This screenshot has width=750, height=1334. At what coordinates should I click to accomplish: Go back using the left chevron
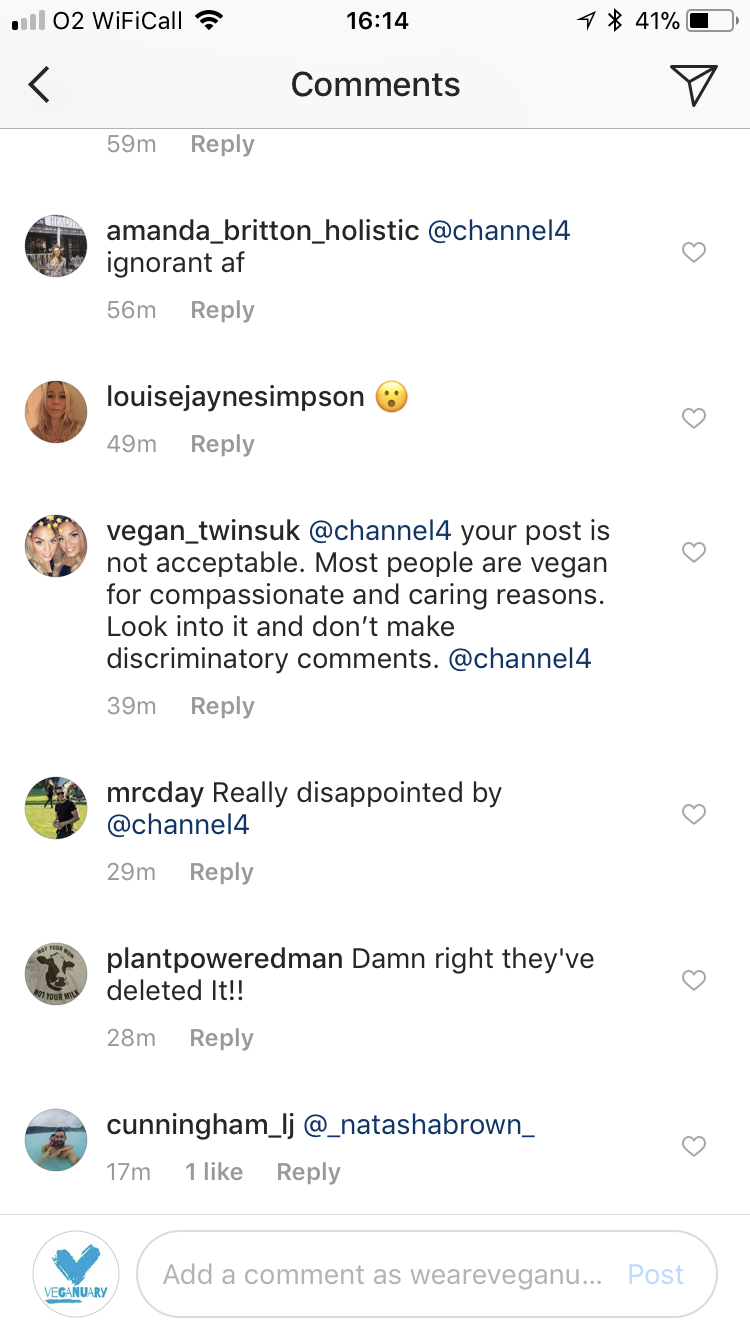(x=38, y=84)
